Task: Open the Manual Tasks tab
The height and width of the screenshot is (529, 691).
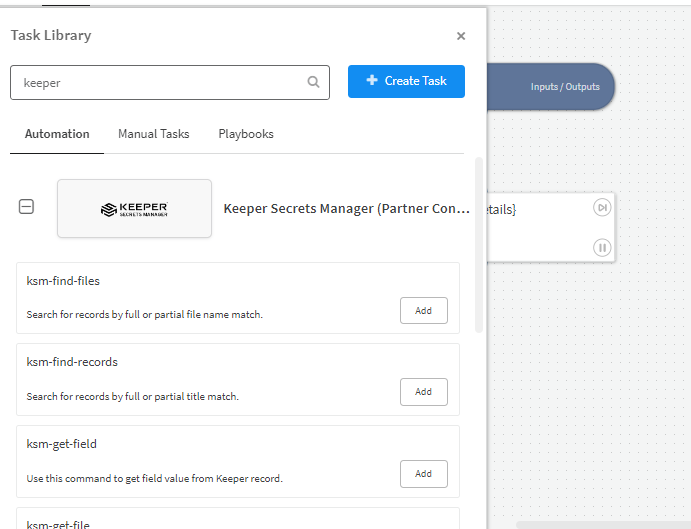Action: click(153, 134)
